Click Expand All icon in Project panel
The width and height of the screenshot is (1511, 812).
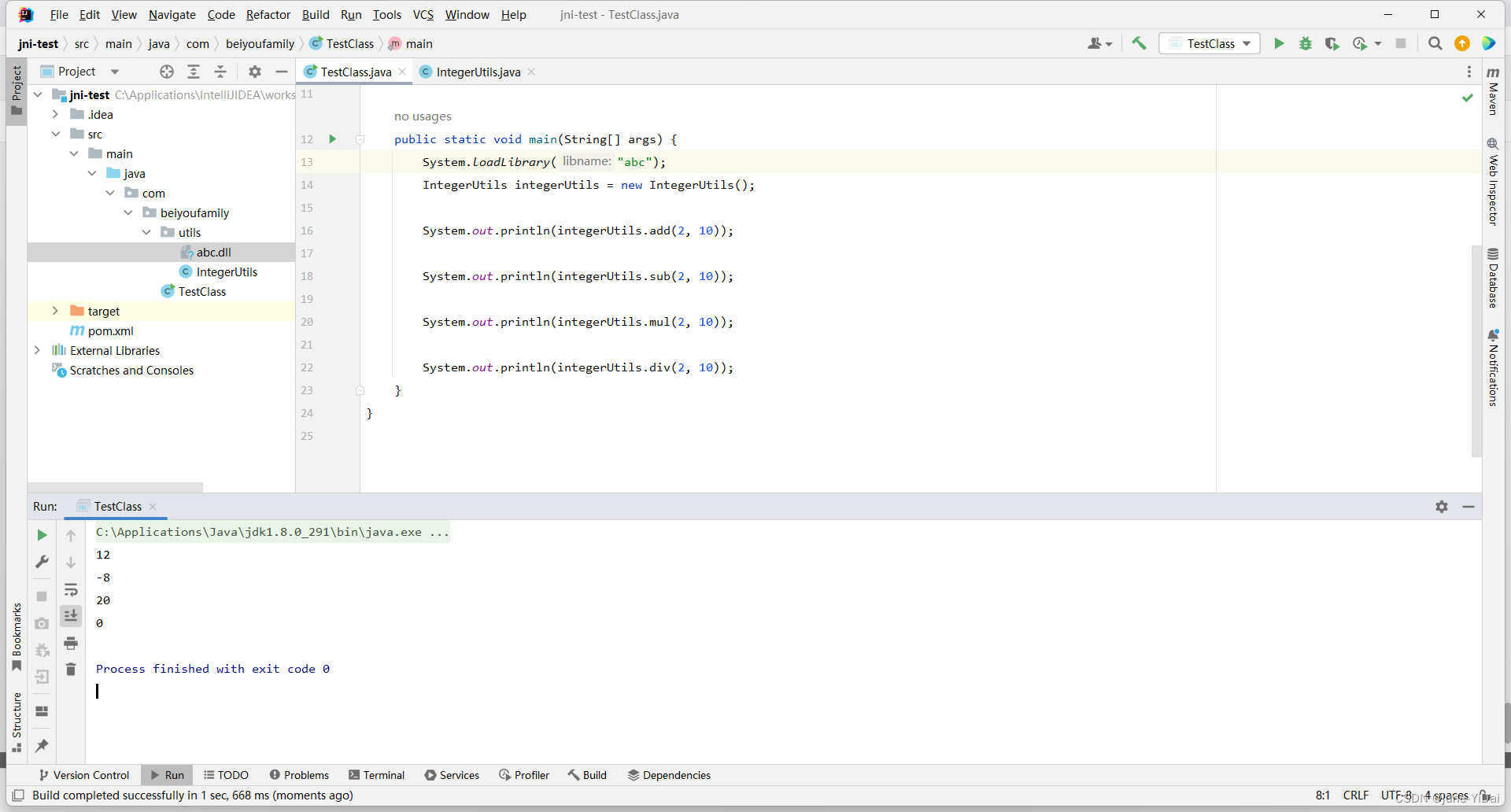pyautogui.click(x=194, y=72)
